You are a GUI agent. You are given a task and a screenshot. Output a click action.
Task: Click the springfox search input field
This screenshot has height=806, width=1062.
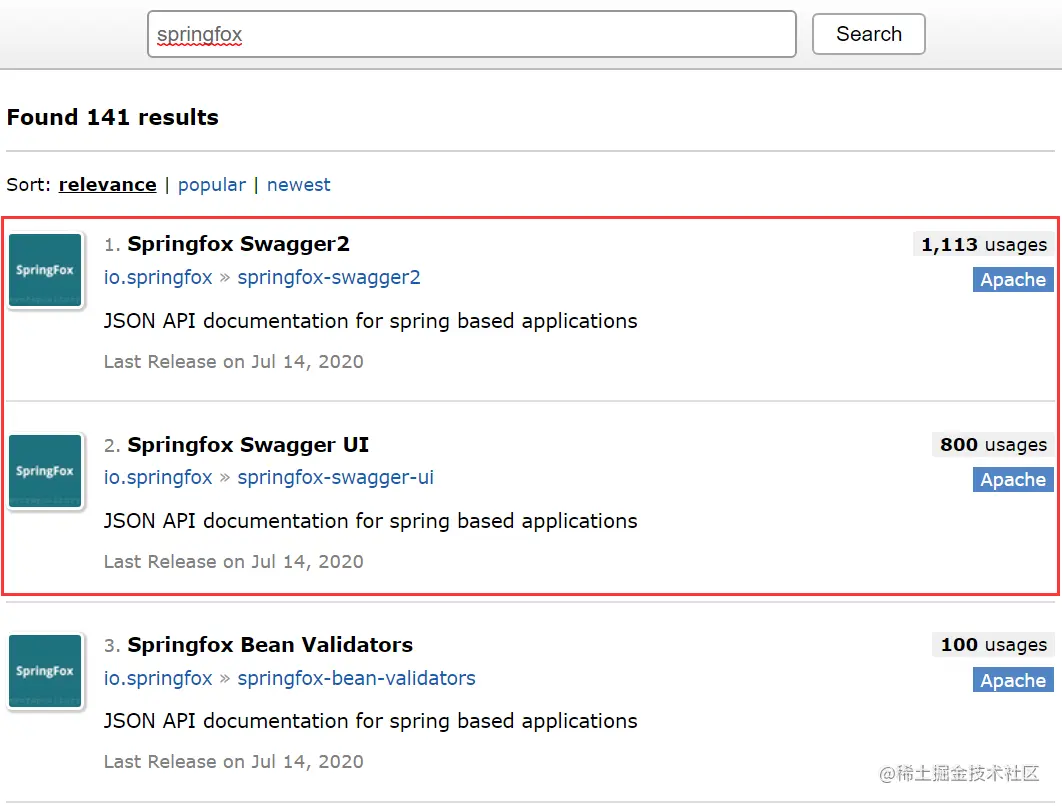coord(471,34)
